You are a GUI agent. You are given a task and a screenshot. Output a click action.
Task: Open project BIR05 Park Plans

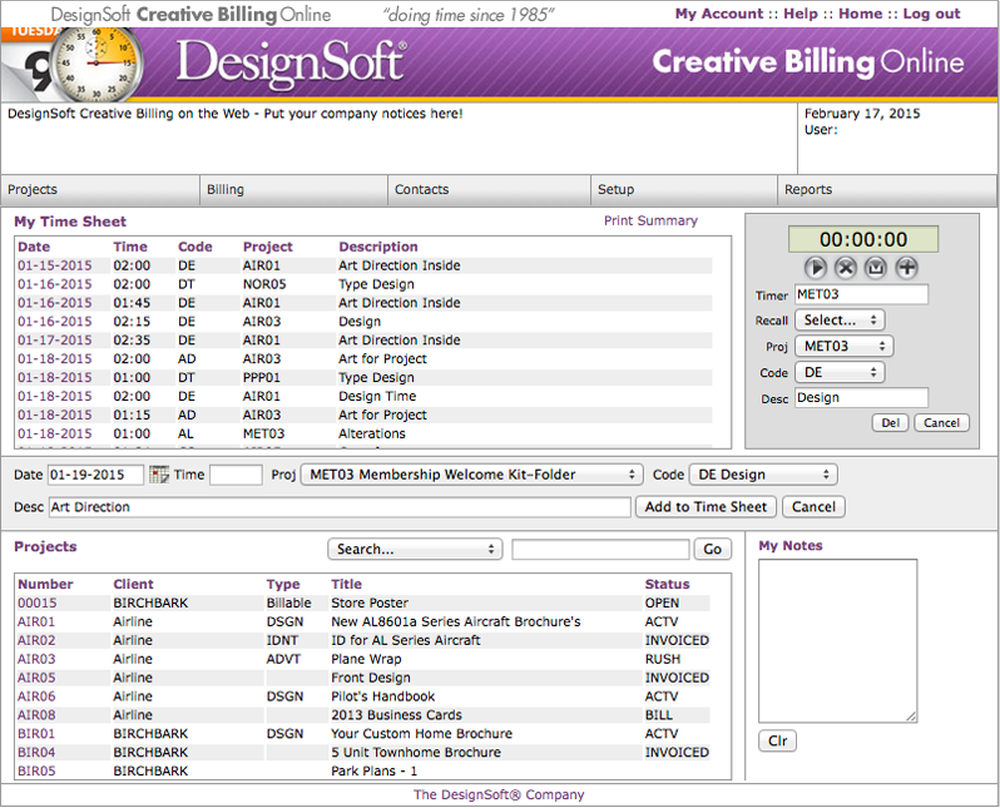(x=36, y=771)
